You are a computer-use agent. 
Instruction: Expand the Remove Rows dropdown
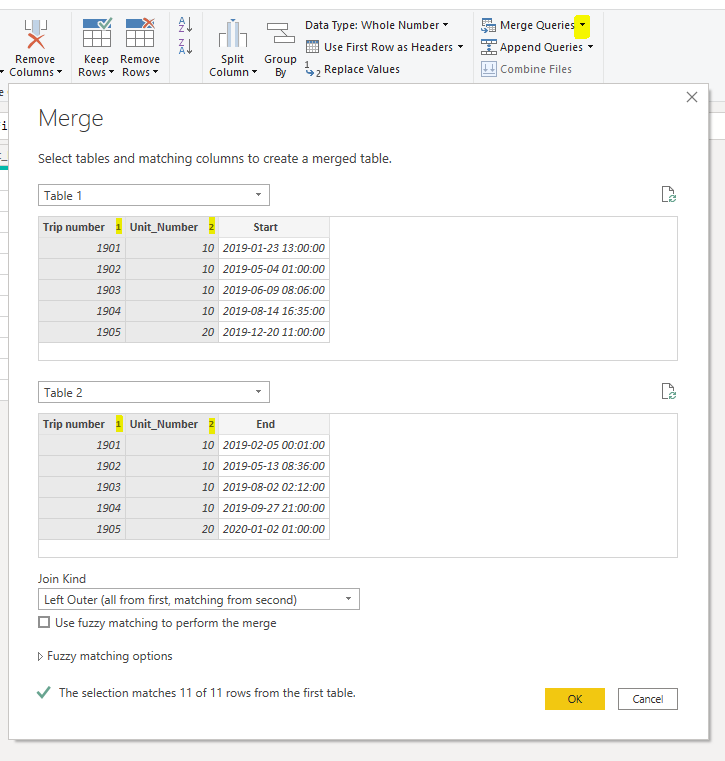(155, 72)
